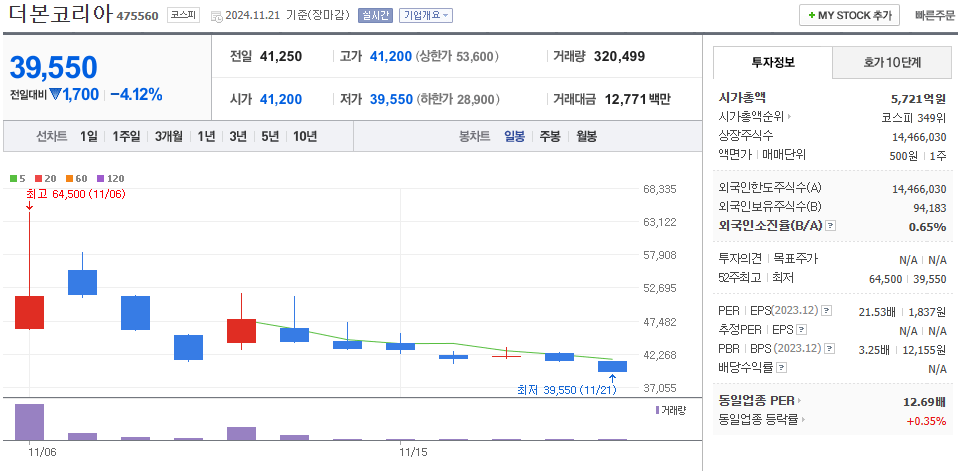This screenshot has height=471, width=958.
Task: Click the 11/15 date axis label
Action: pos(413,453)
